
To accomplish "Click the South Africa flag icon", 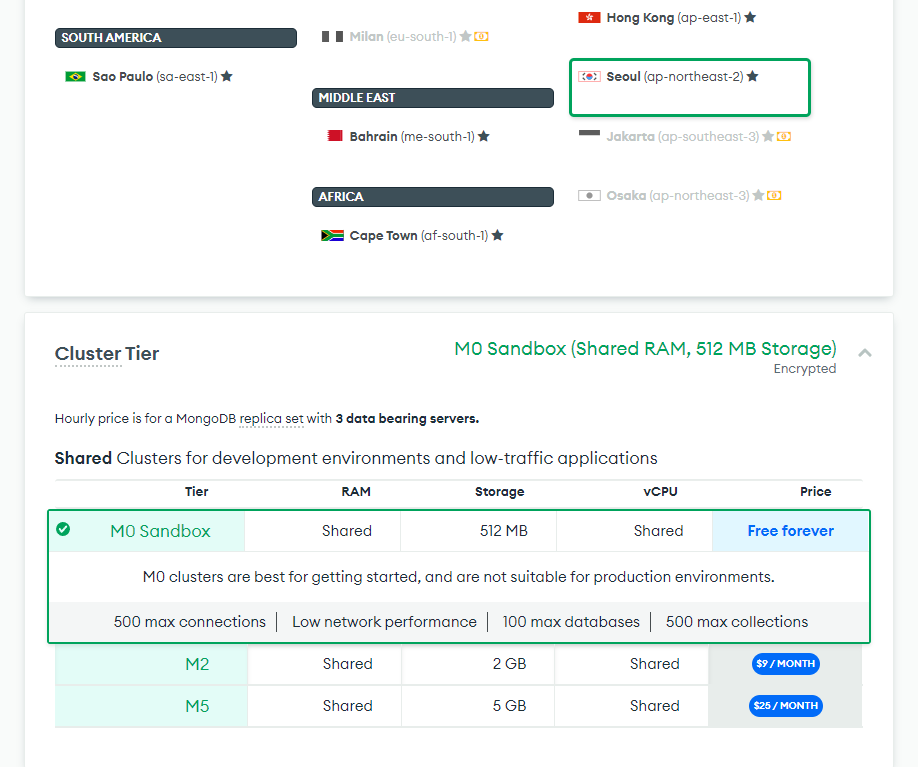I will click(332, 235).
